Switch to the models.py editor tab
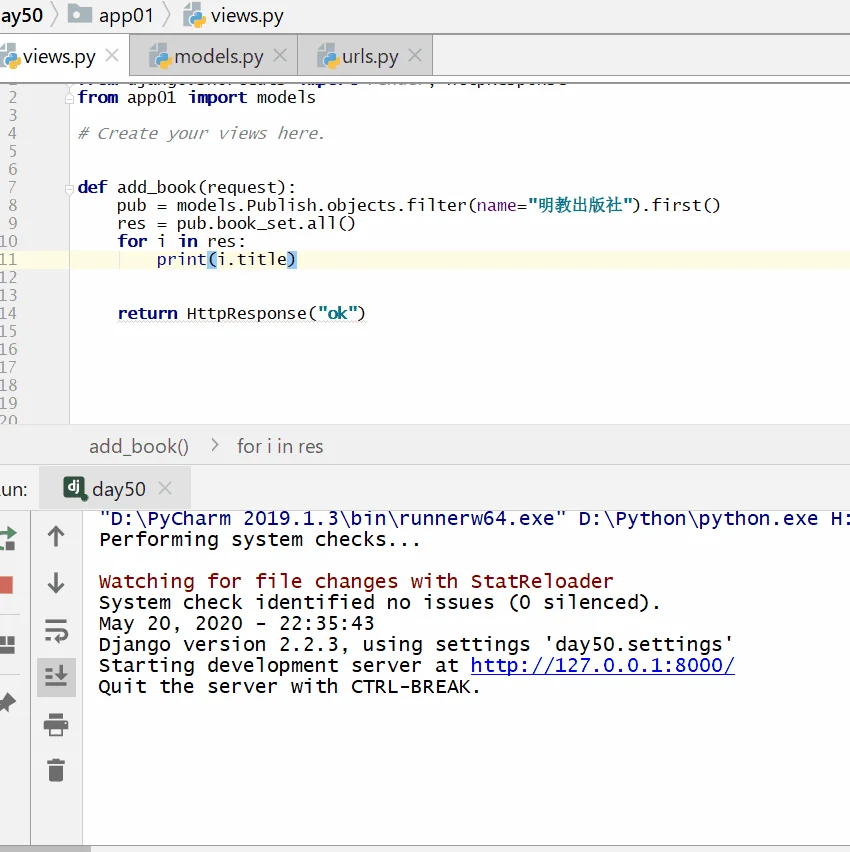The image size is (850, 852). coord(214,56)
